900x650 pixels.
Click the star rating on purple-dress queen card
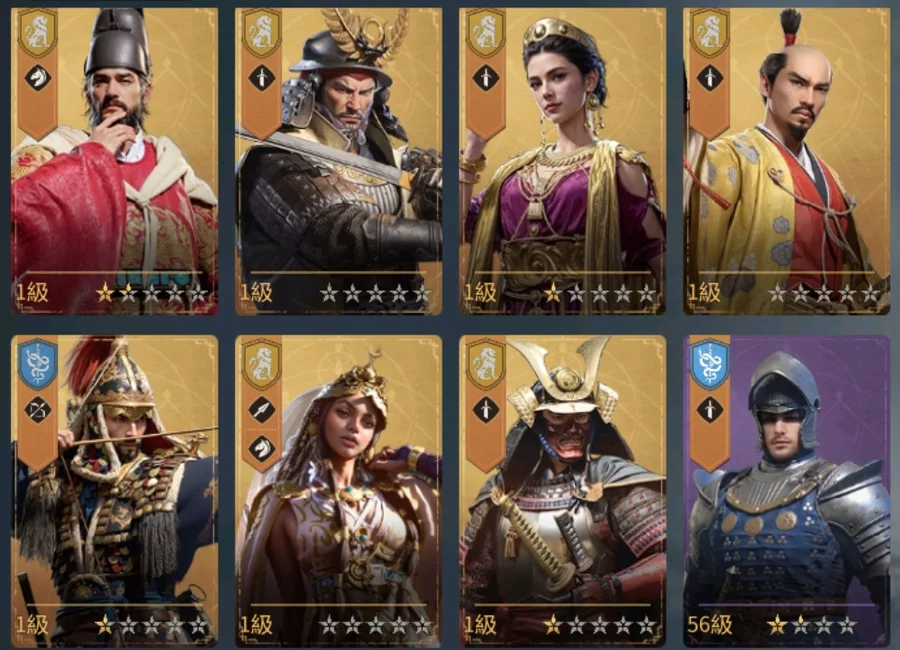click(x=599, y=293)
